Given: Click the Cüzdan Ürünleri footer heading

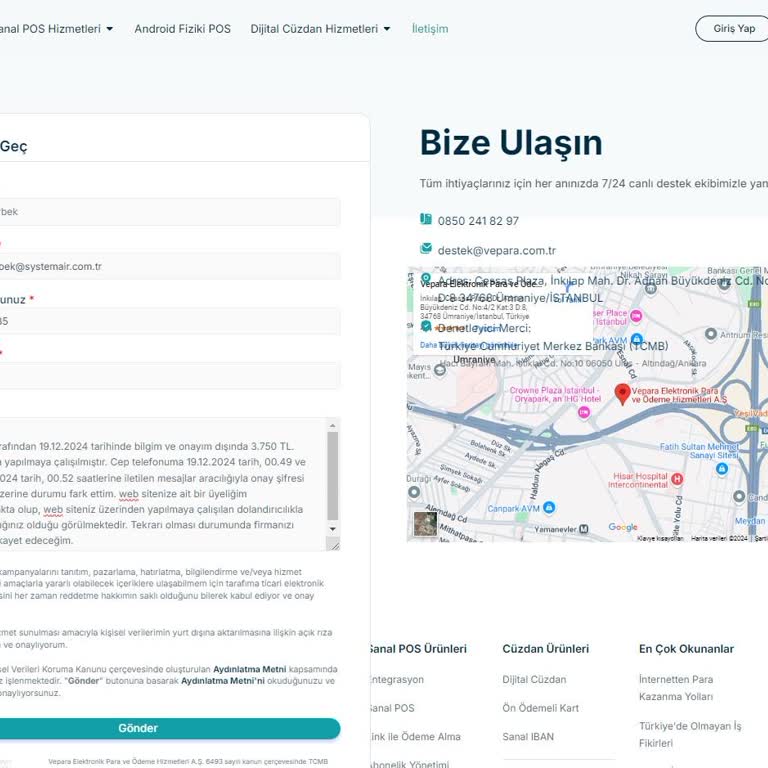Looking at the screenshot, I should [546, 648].
